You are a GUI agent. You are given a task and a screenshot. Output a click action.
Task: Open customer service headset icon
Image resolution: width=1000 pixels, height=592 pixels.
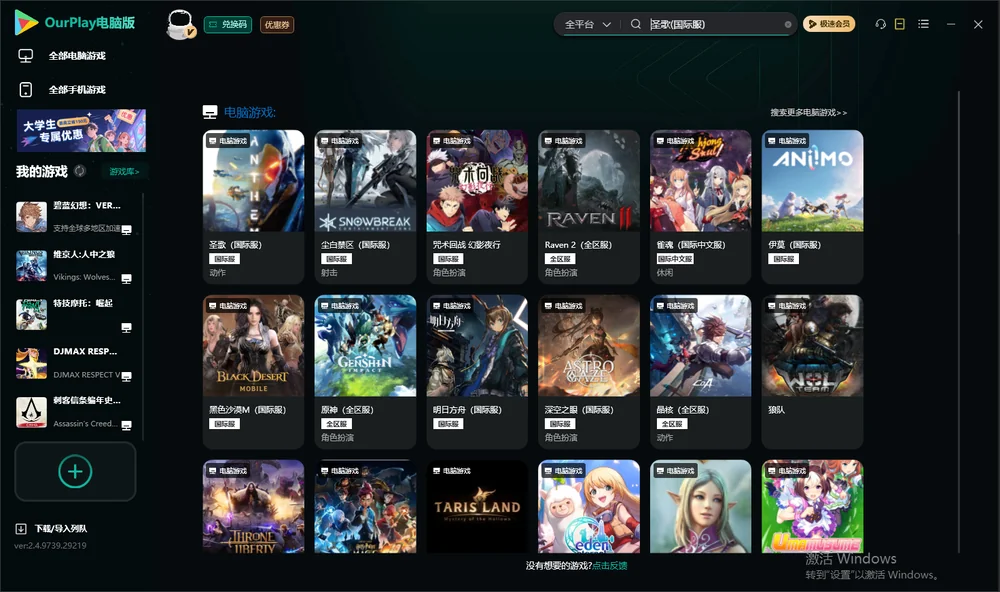(880, 24)
